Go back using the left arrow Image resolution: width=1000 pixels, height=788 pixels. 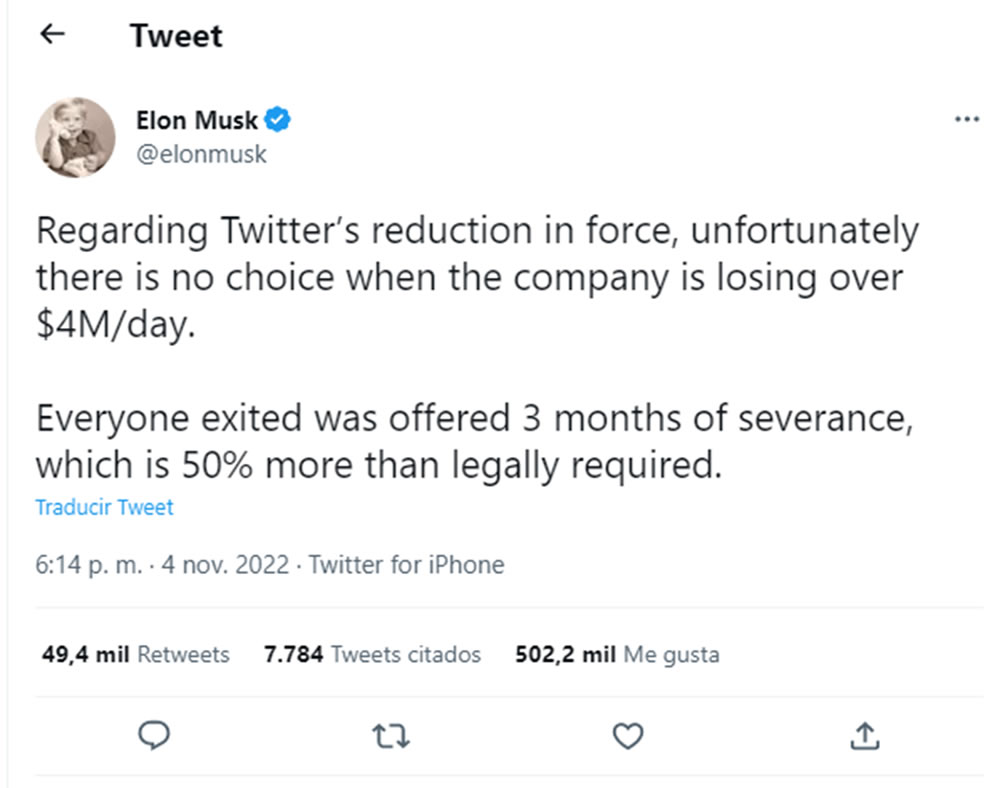tap(52, 34)
